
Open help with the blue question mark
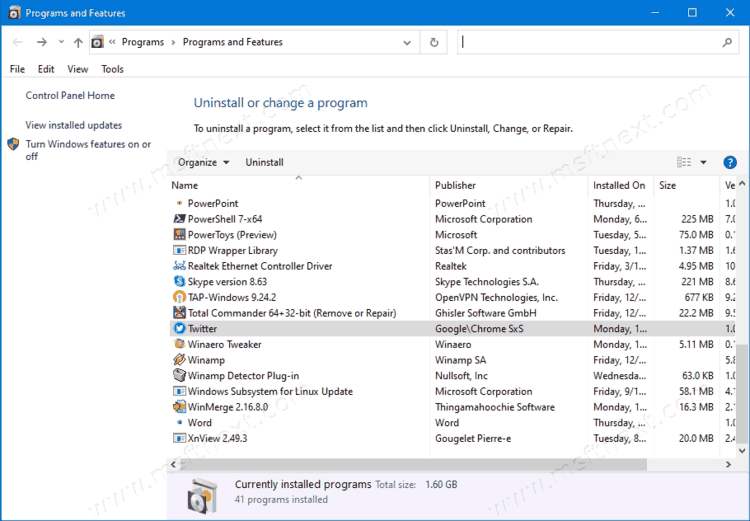(730, 163)
